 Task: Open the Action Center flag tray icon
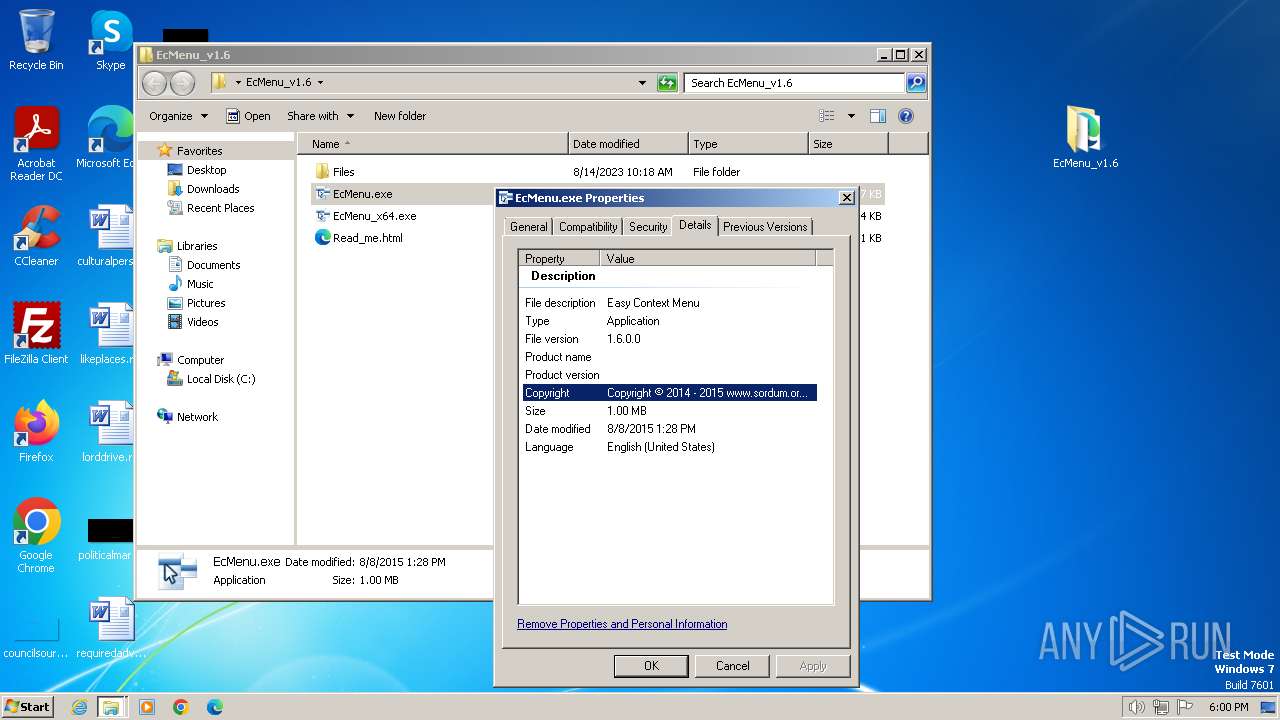[x=1185, y=707]
